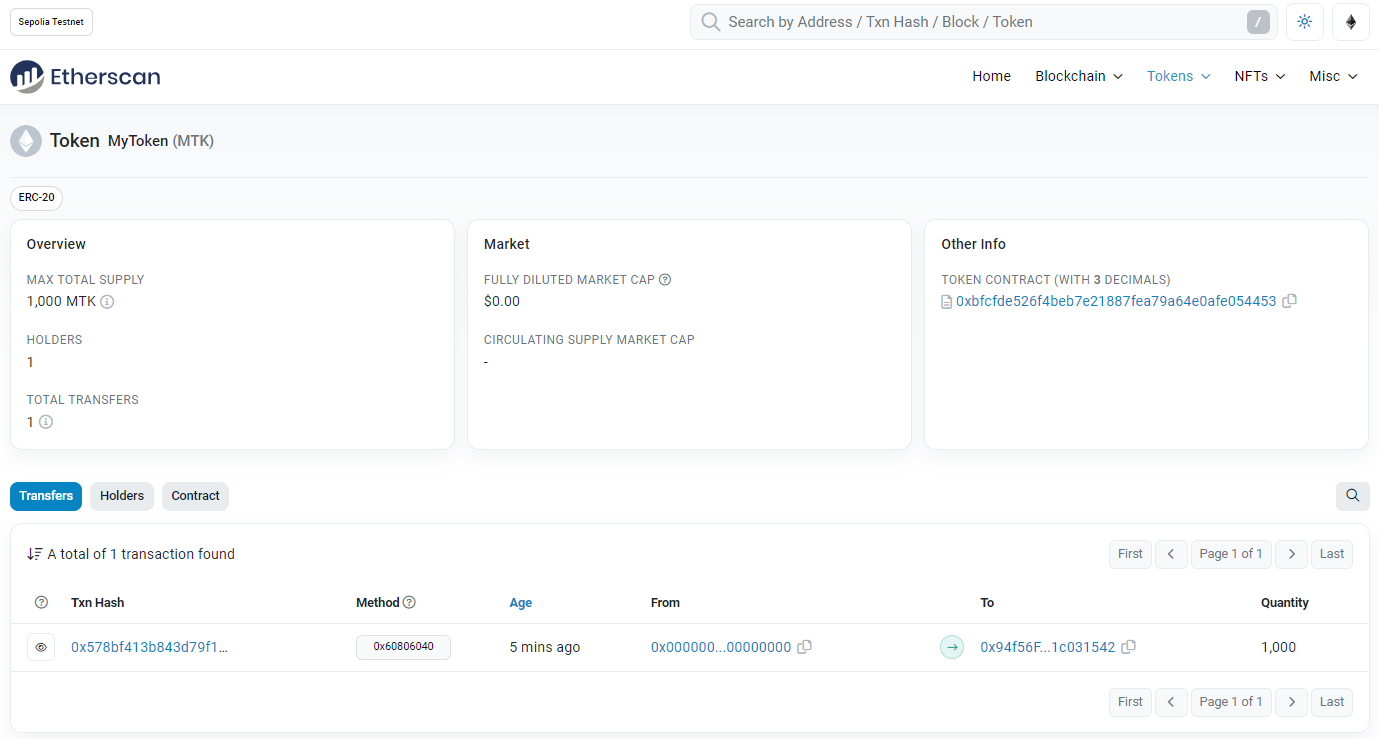Preview transaction with the eye icon

pyautogui.click(x=41, y=647)
